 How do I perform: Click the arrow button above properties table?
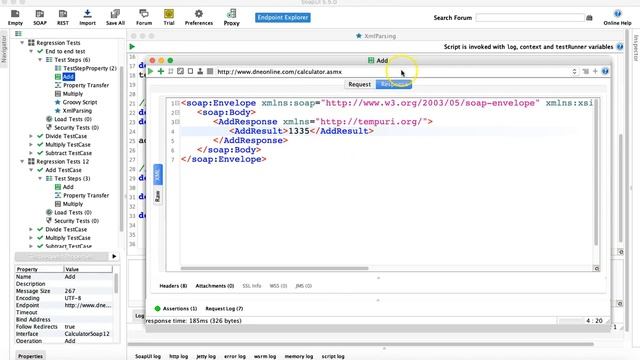click(x=114, y=256)
